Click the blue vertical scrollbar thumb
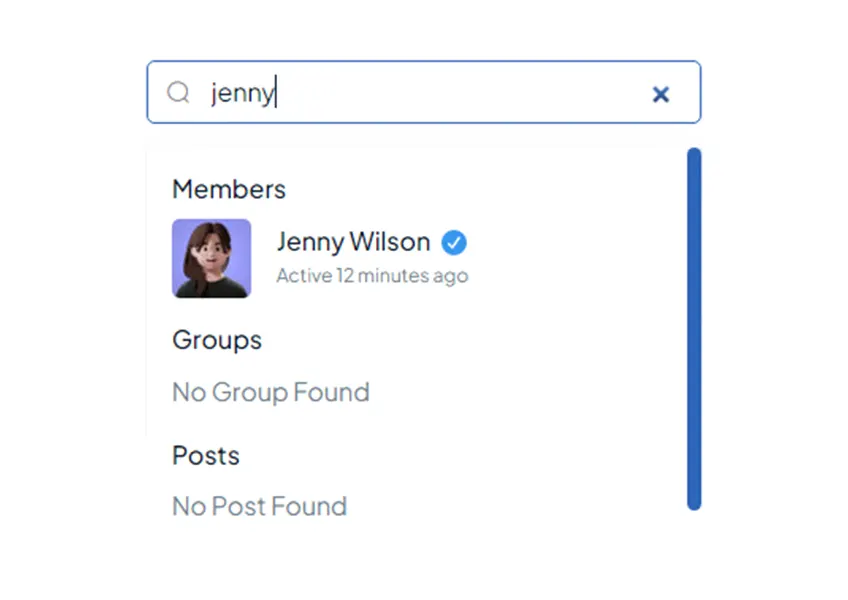Screen dimensions: 848x600 (x=694, y=329)
